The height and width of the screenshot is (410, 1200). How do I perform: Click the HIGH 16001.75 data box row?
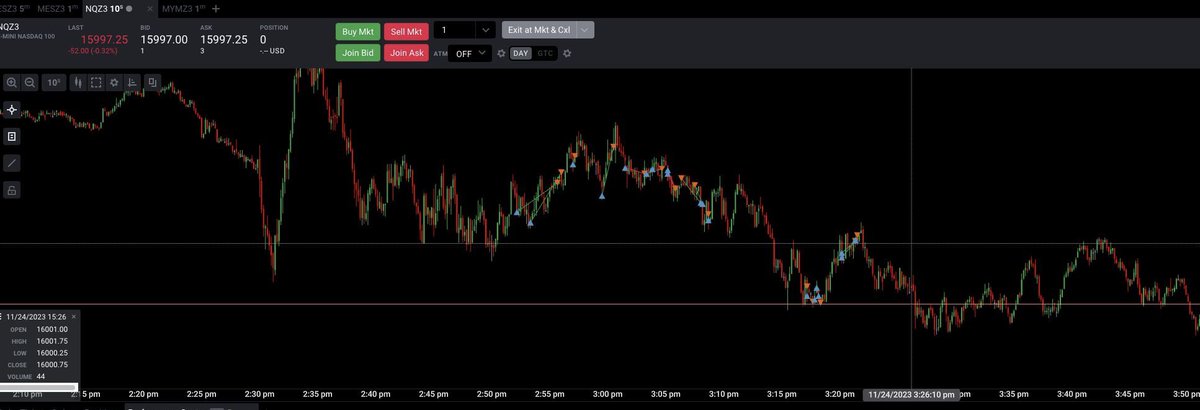(39, 341)
